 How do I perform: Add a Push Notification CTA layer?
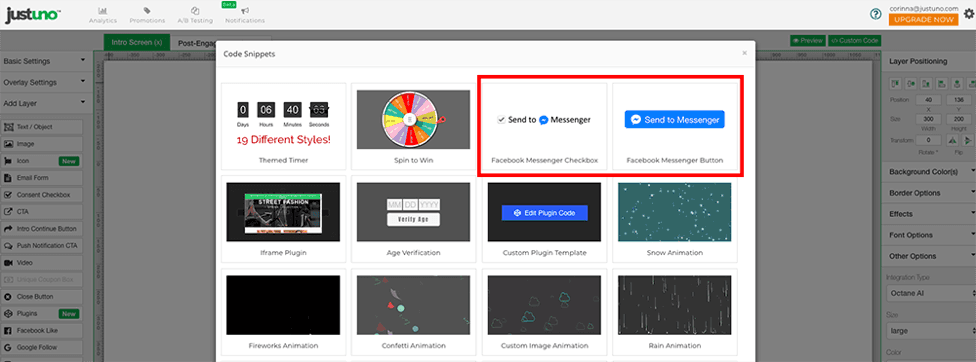coord(42,246)
